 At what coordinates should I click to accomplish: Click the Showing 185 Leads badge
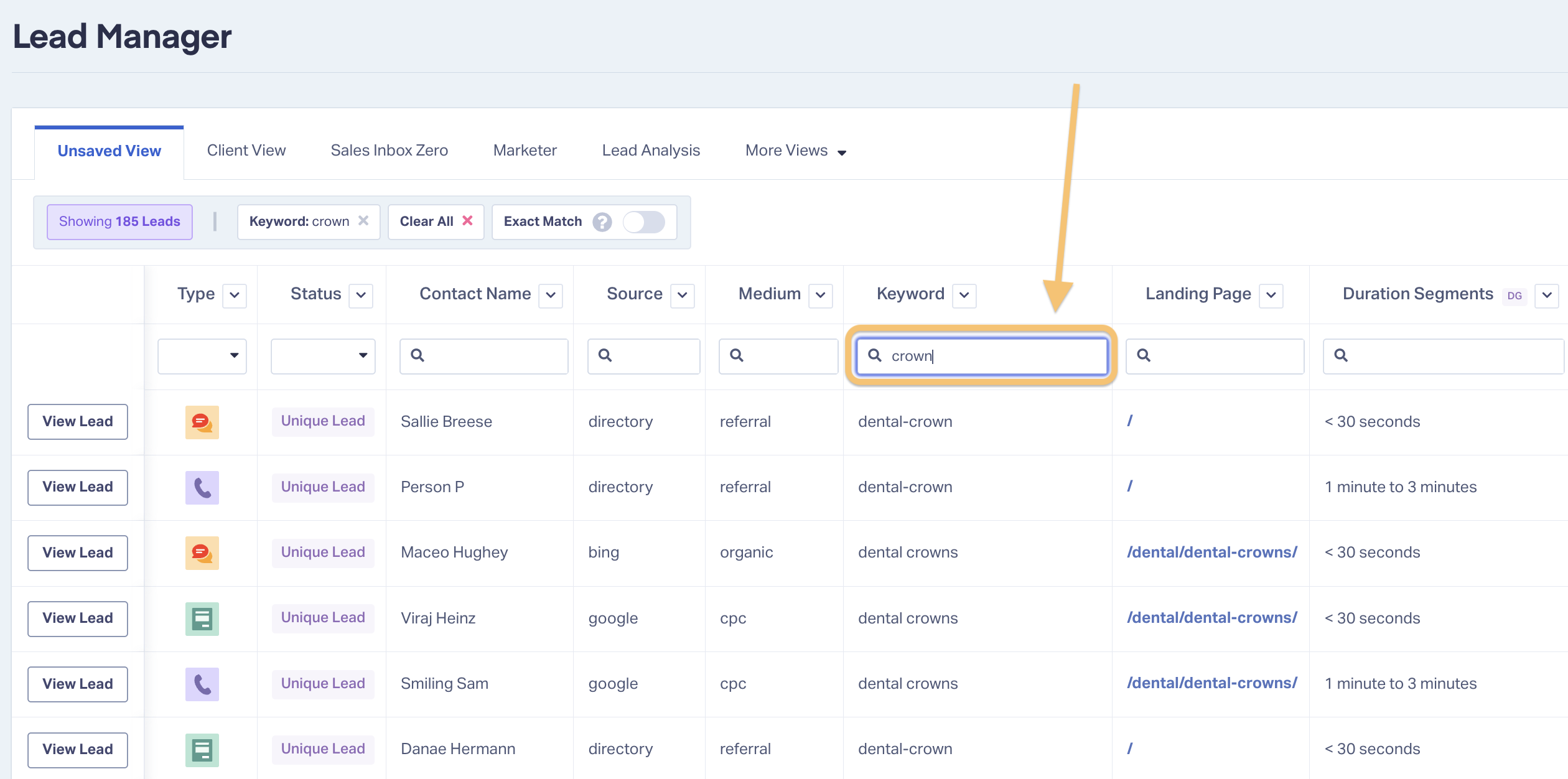[x=119, y=222]
